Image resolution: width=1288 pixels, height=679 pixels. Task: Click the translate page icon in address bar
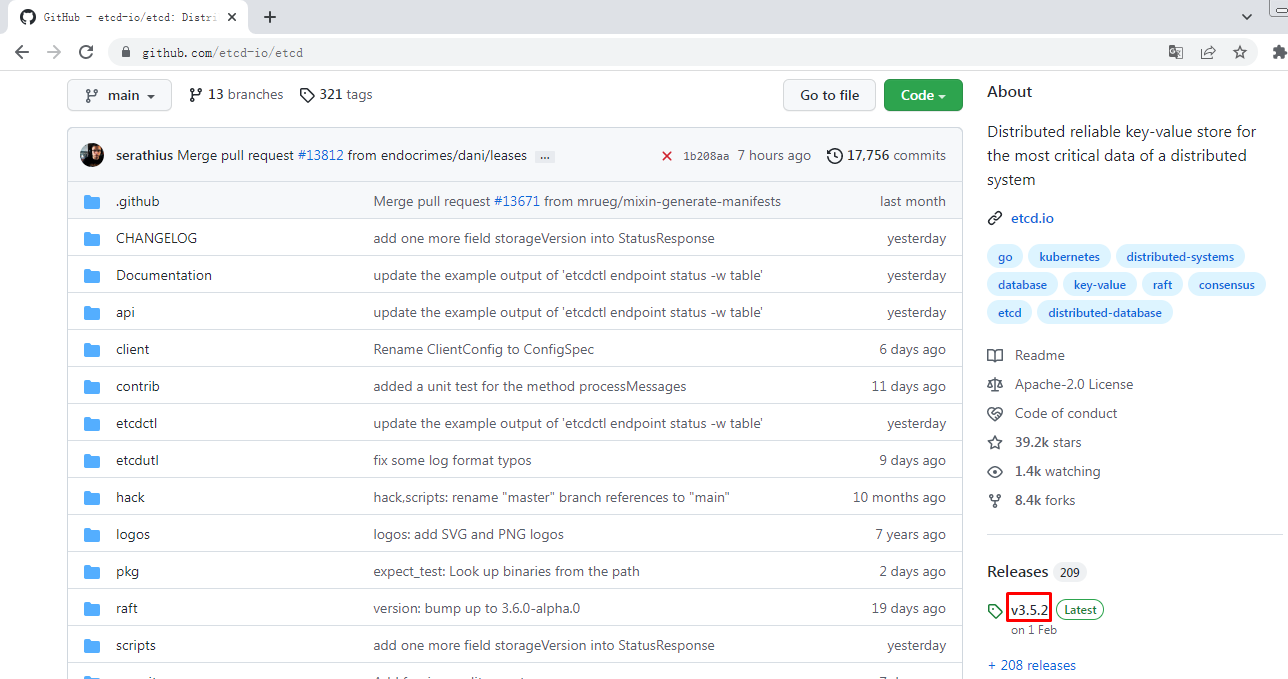point(1176,52)
